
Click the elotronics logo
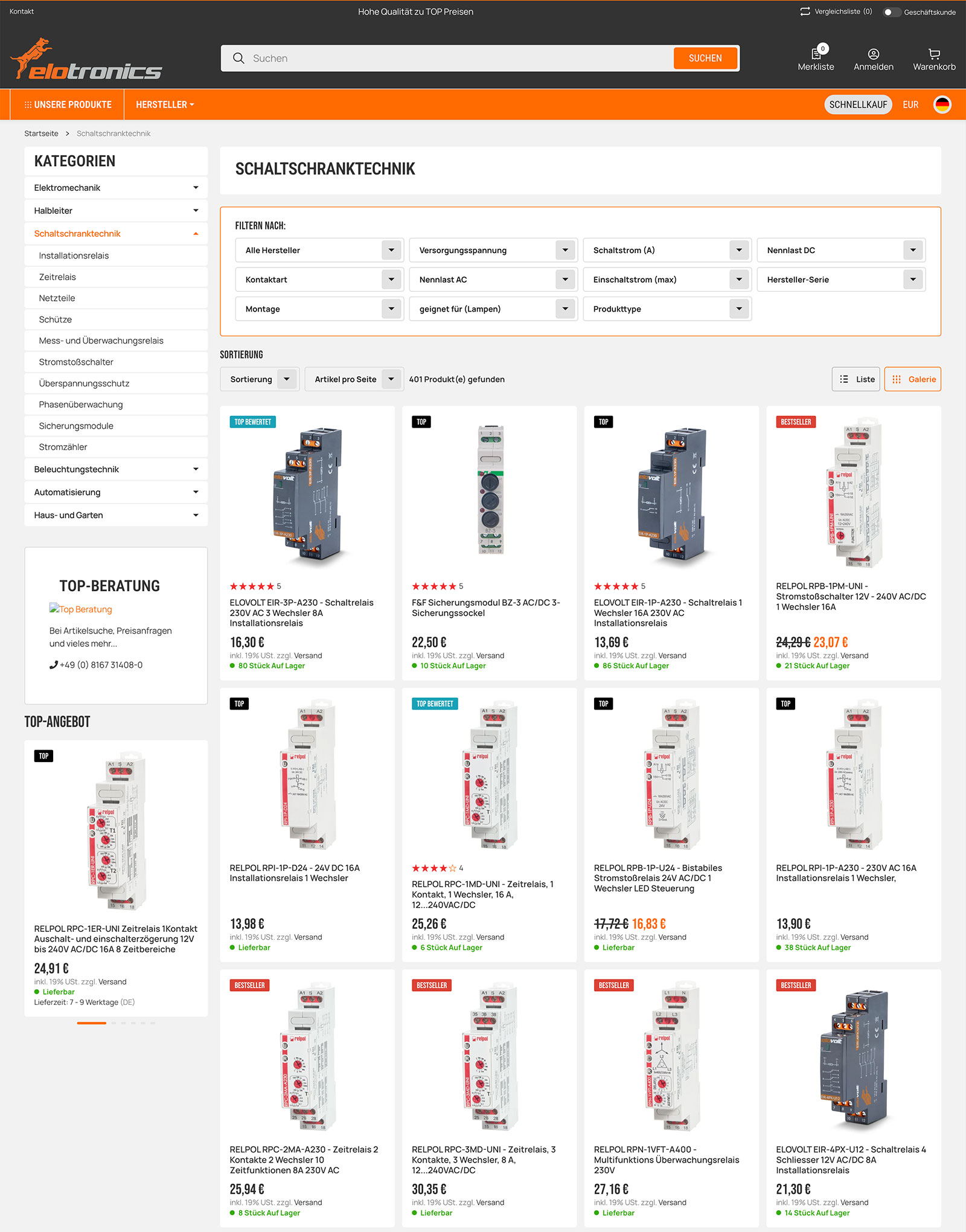pyautogui.click(x=86, y=59)
